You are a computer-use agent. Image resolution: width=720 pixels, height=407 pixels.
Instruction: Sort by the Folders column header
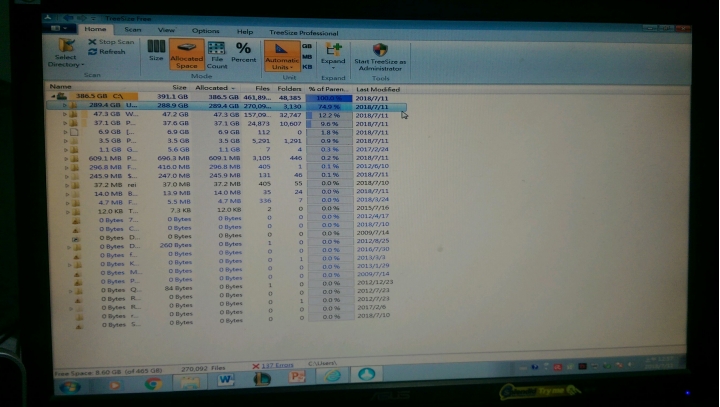coord(289,89)
